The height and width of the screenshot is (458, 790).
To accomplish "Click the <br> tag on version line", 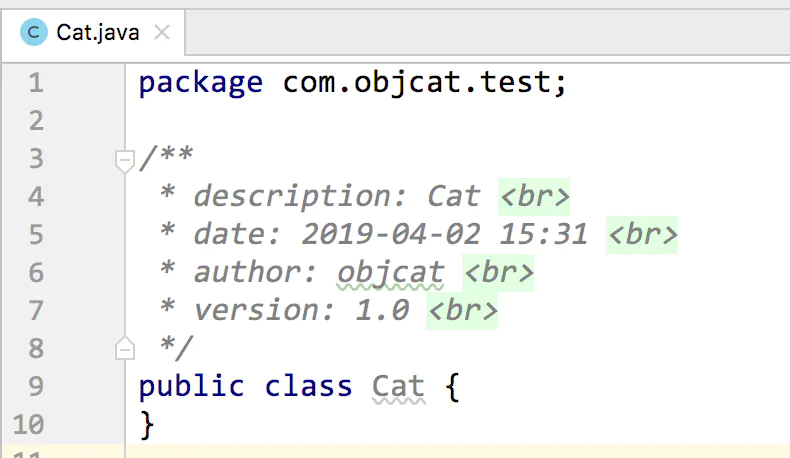I will [462, 311].
